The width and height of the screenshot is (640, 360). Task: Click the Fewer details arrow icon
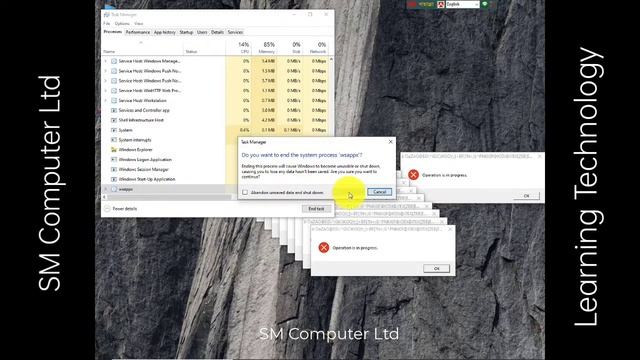coord(107,209)
